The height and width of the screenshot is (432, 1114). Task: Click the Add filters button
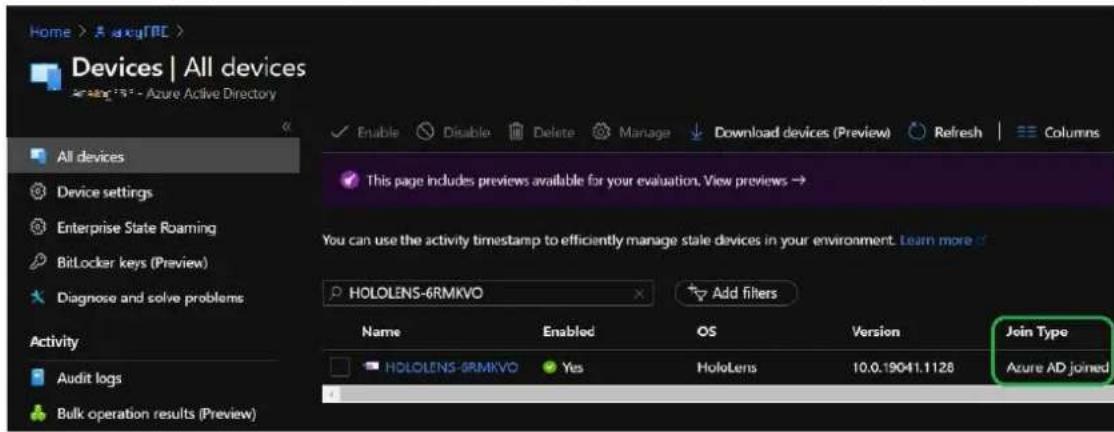[736, 293]
